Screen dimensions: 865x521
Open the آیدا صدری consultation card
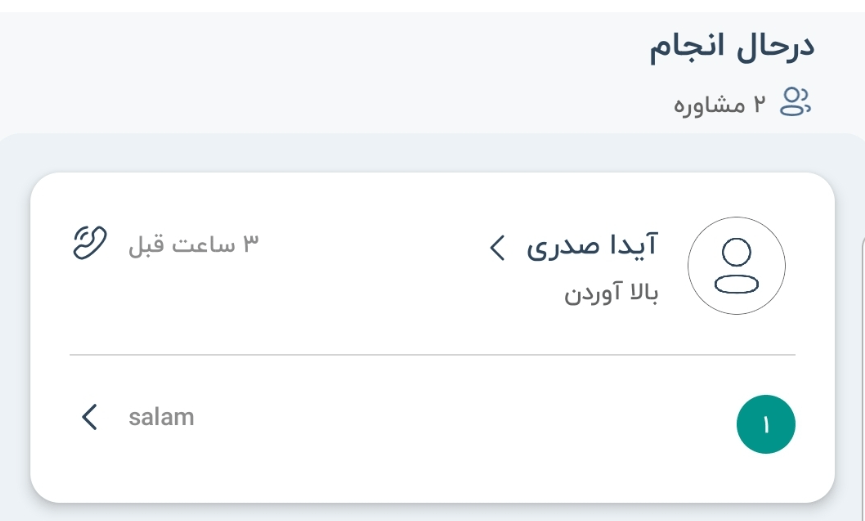(x=432, y=337)
